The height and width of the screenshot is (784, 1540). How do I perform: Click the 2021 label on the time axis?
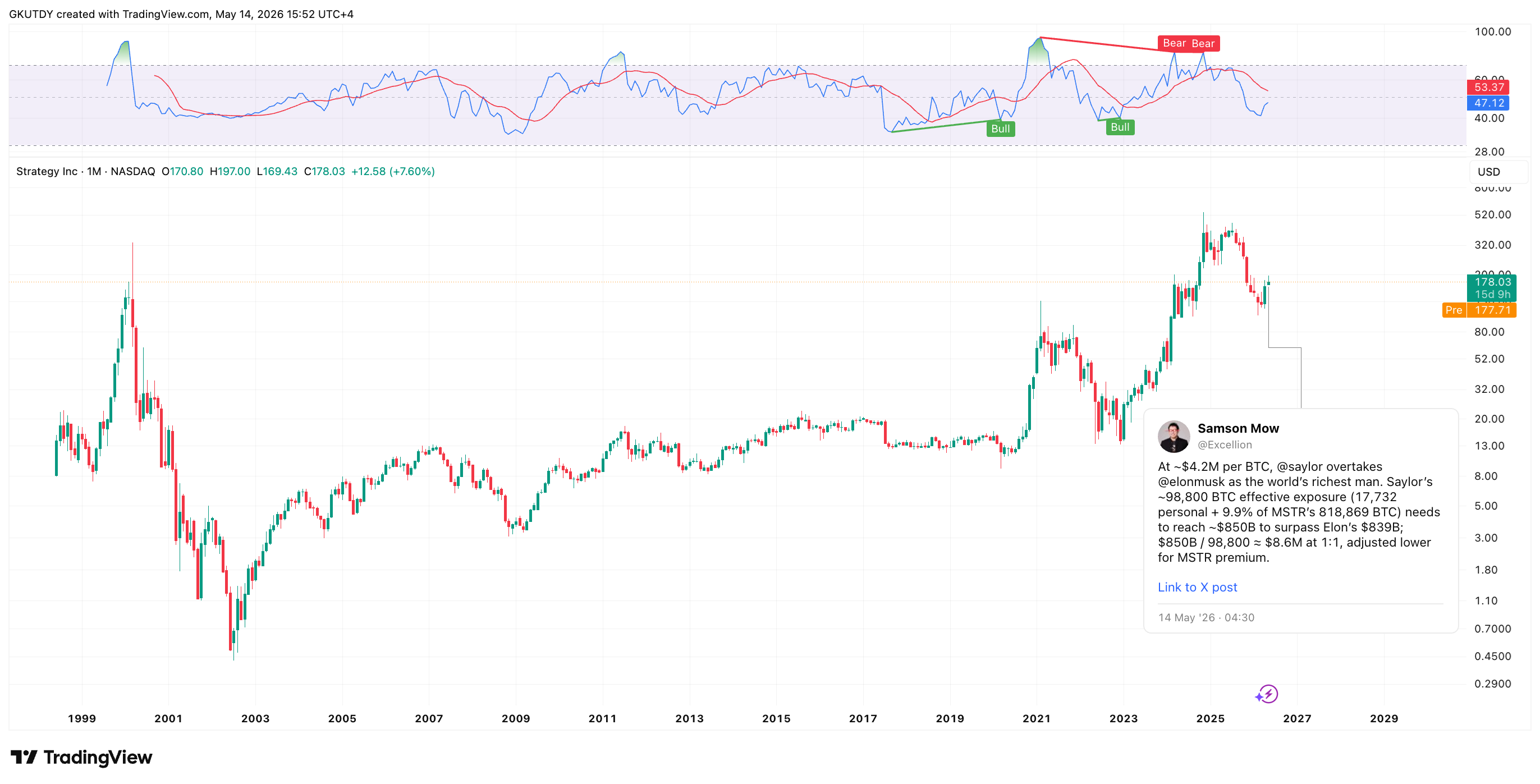1037,718
